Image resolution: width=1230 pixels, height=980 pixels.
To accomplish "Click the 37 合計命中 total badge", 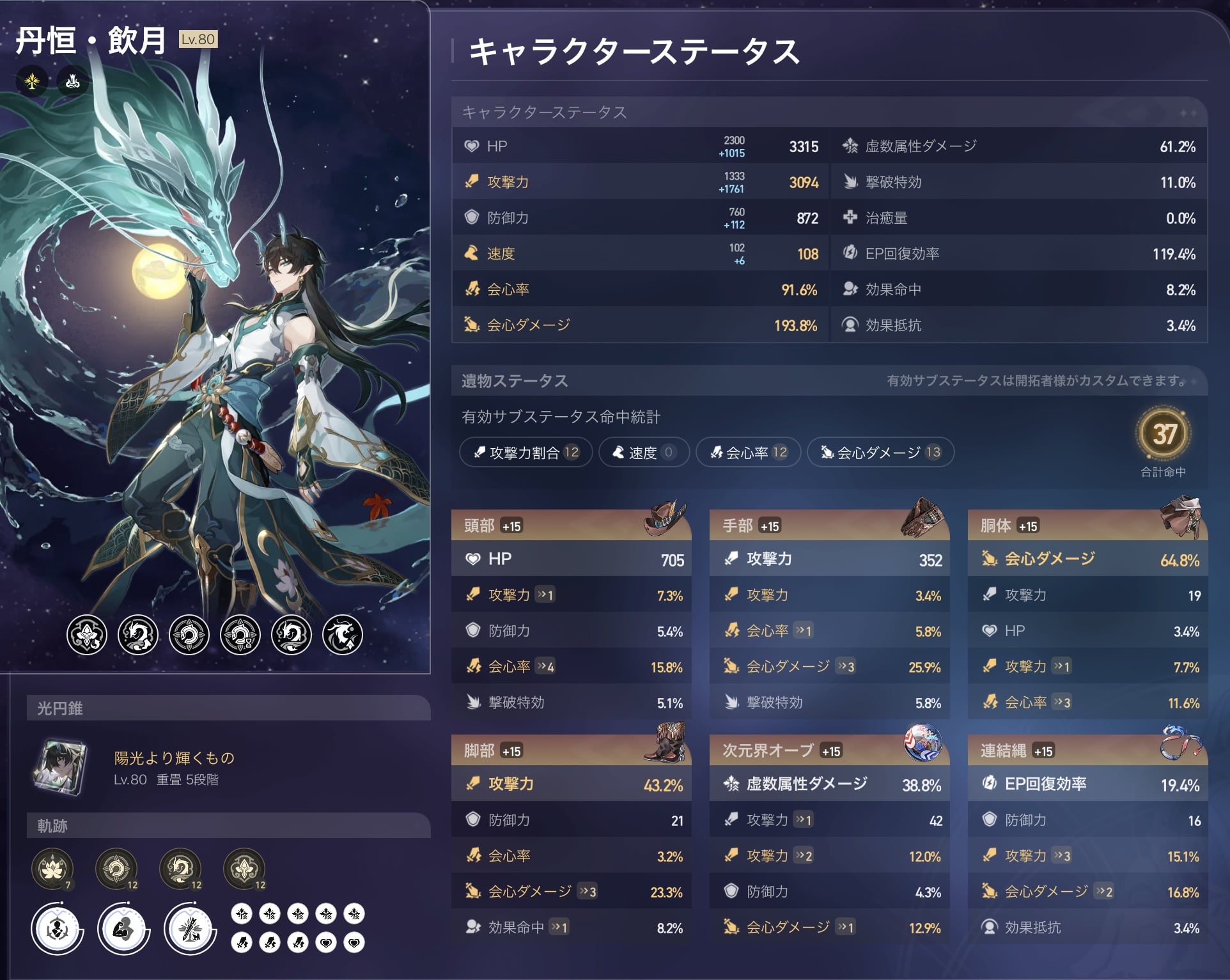I will pyautogui.click(x=1164, y=442).
